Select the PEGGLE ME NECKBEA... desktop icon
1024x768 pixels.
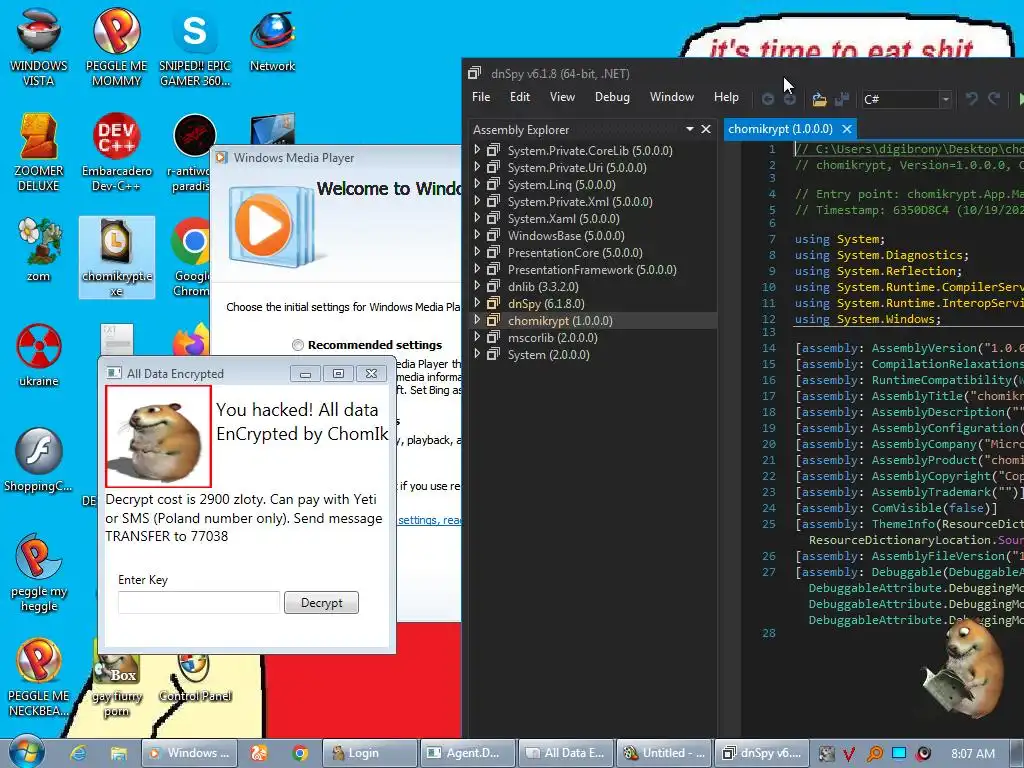click(x=39, y=677)
